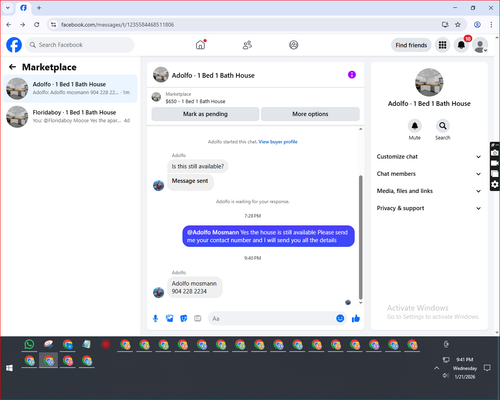Open Facebook Home feed icon
The height and width of the screenshot is (400, 500).
(x=200, y=45)
